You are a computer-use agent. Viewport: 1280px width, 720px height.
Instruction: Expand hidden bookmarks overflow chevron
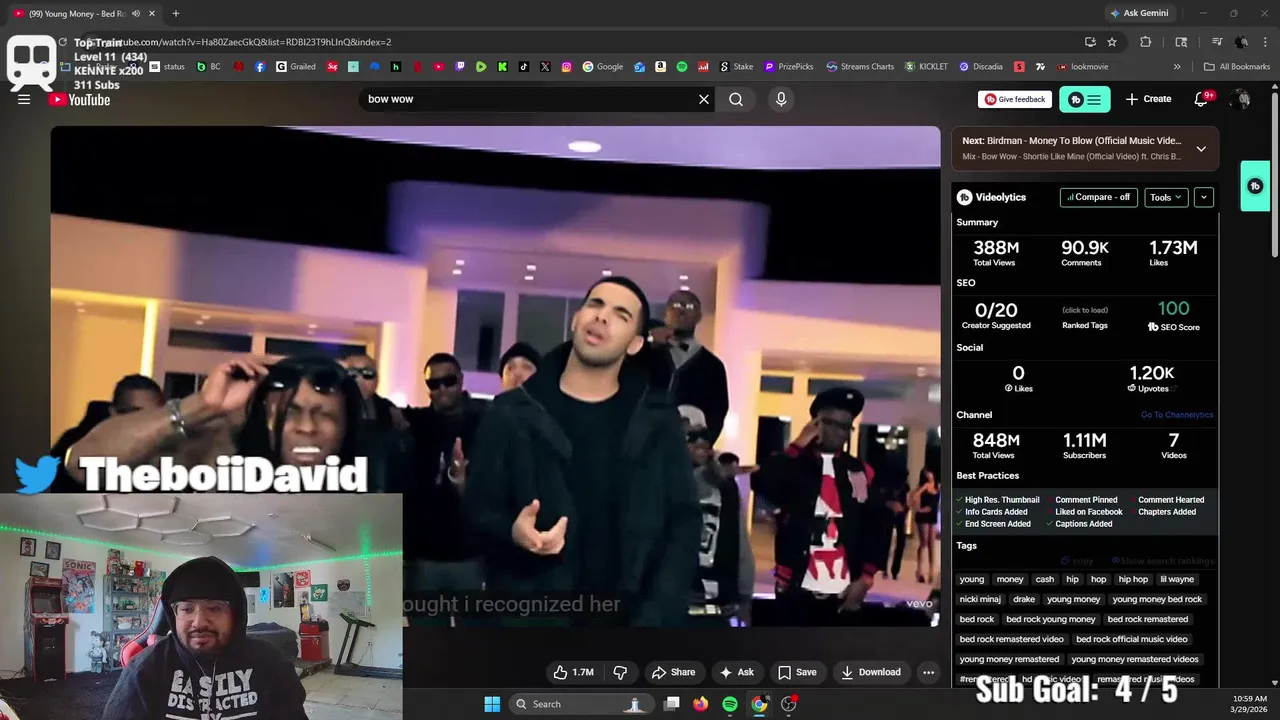point(1177,67)
